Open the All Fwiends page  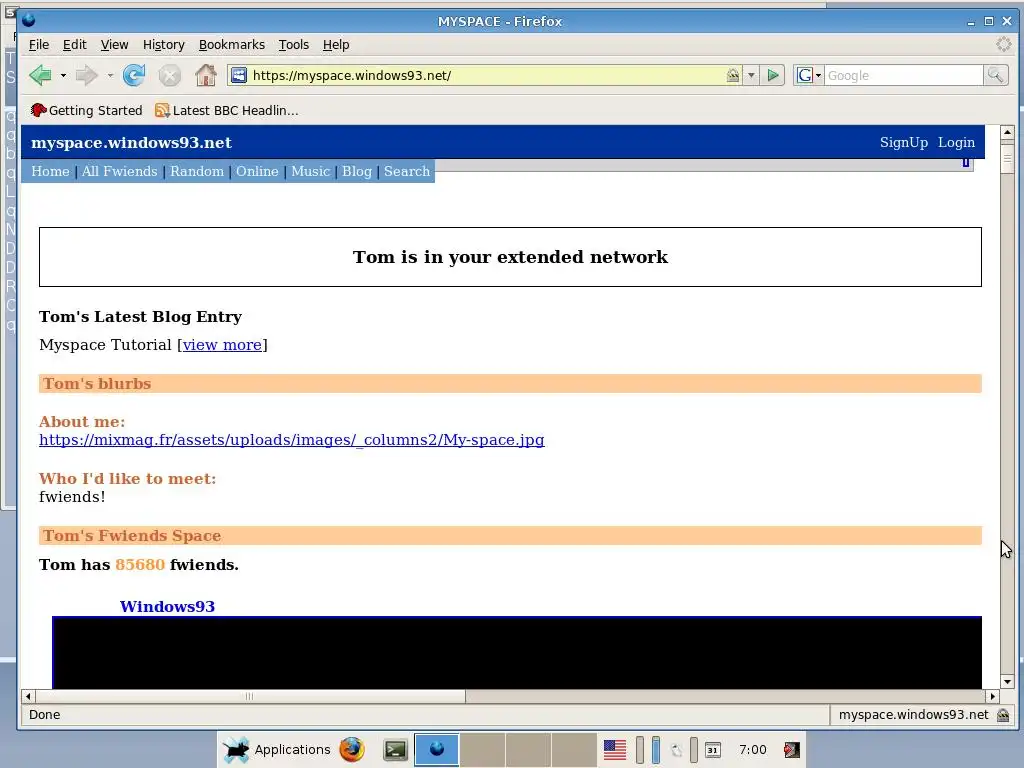pyautogui.click(x=120, y=171)
